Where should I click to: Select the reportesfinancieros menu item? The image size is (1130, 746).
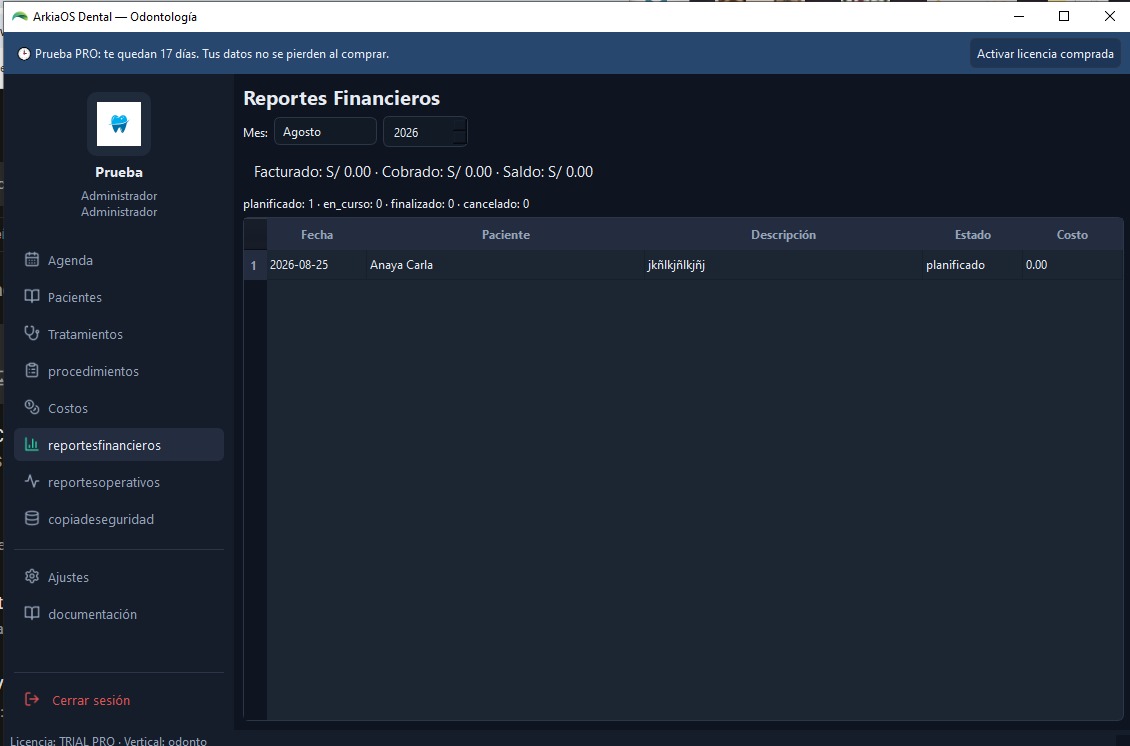[x=119, y=445]
